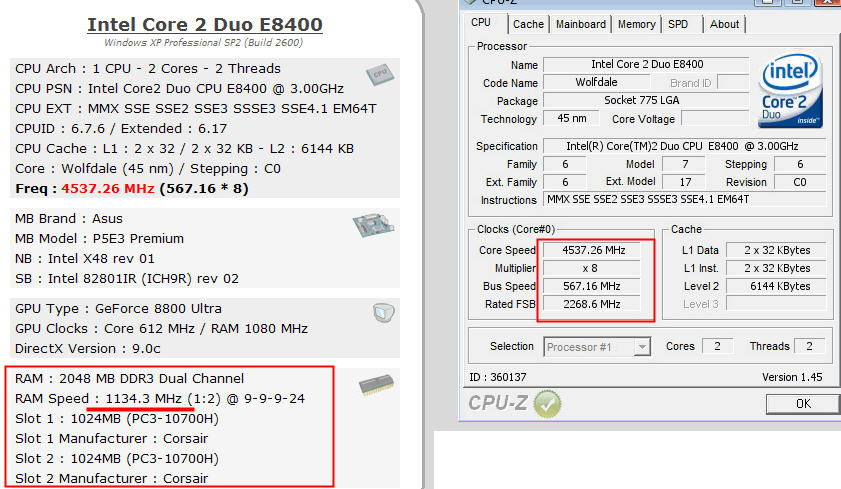Click the Technology field 45 nm
Image resolution: width=841 pixels, height=489 pixels.
click(571, 118)
